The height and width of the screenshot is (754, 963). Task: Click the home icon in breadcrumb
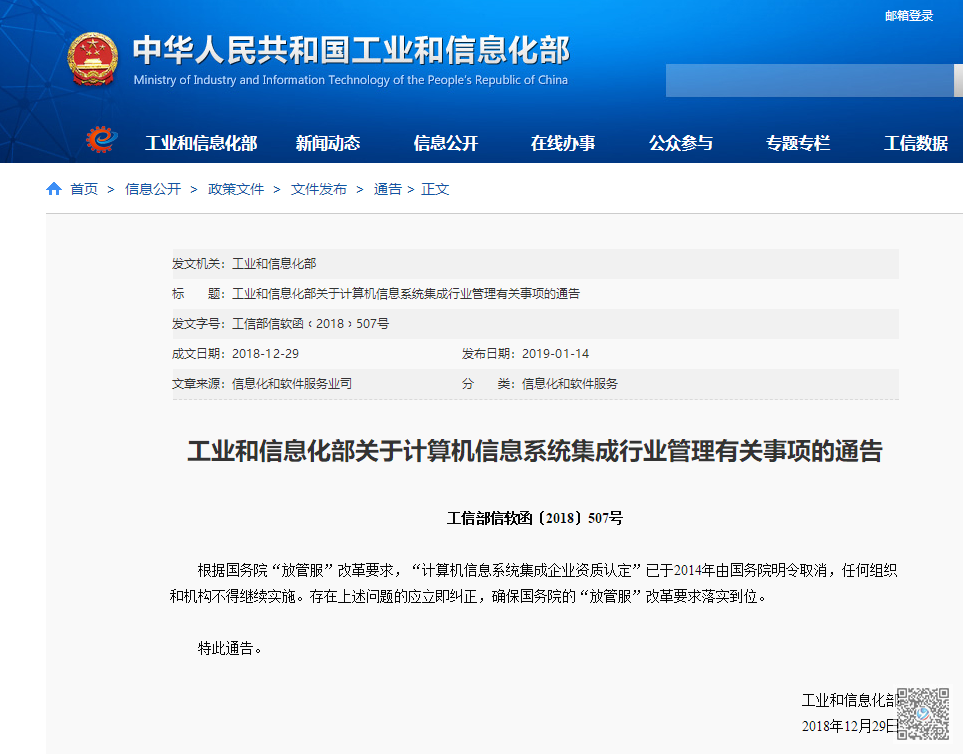[54, 189]
